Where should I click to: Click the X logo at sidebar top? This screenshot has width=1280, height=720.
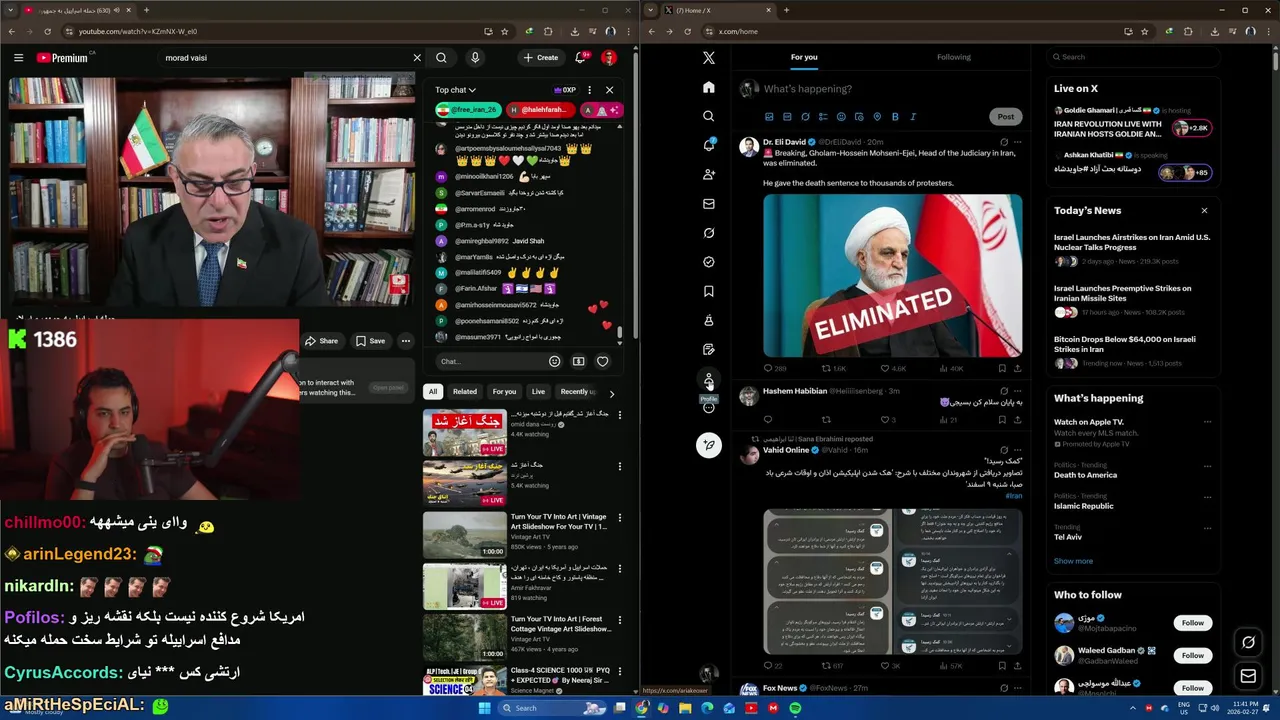pos(709,58)
